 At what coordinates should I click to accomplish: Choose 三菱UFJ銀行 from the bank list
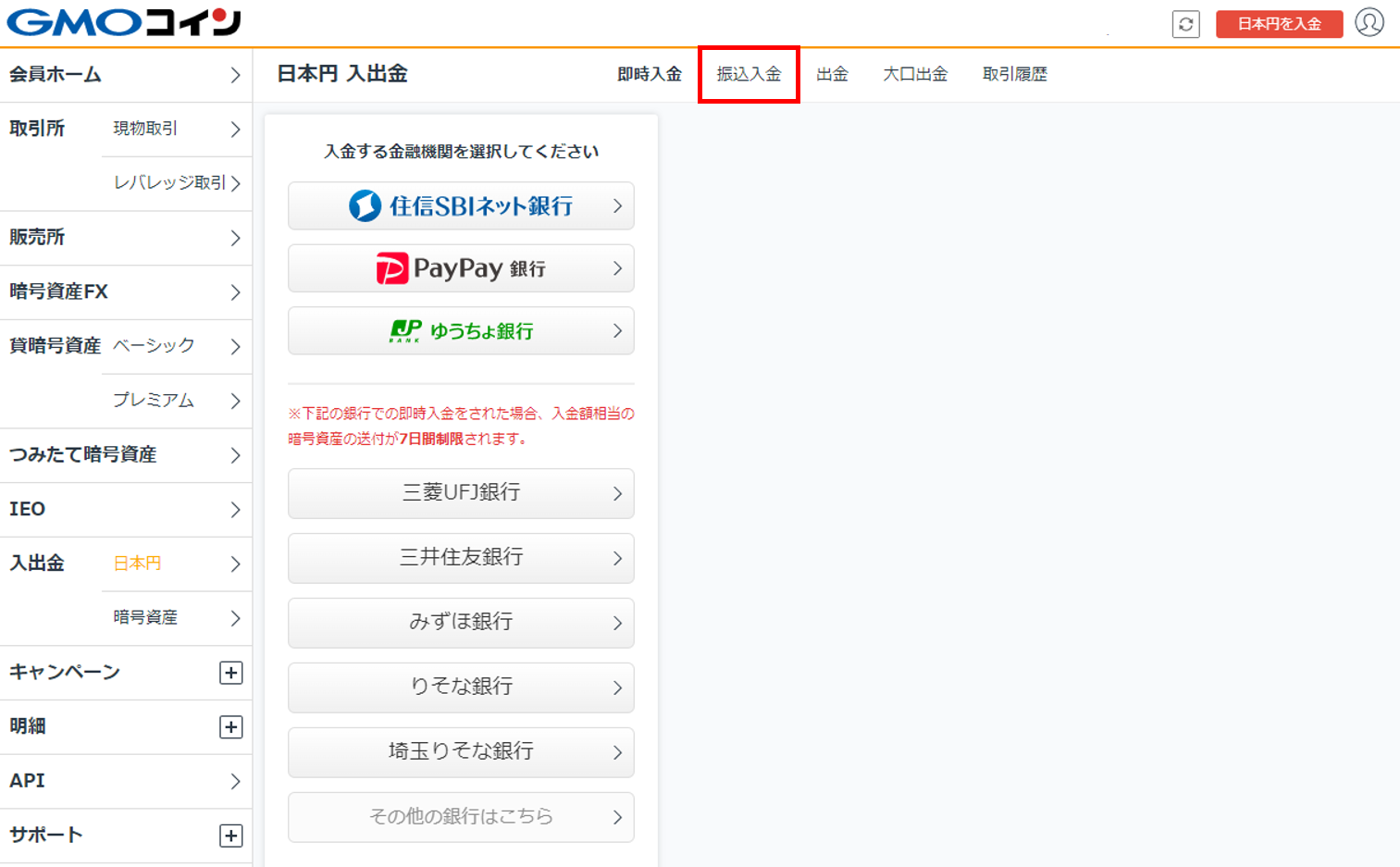click(x=460, y=494)
